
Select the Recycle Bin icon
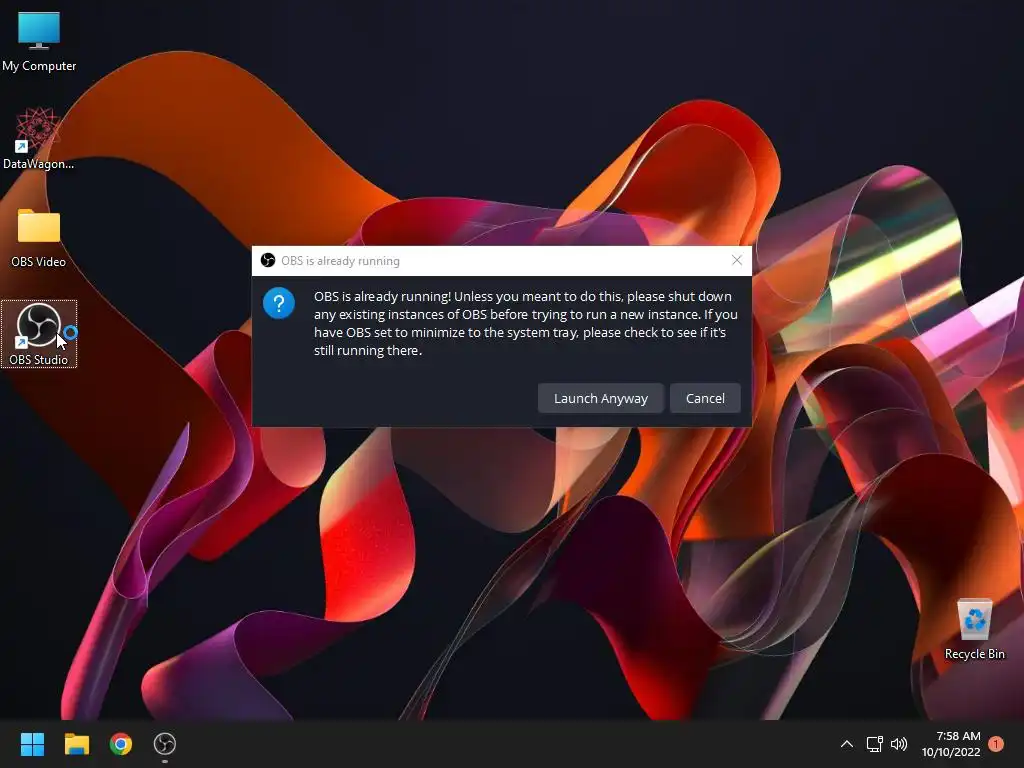[974, 630]
